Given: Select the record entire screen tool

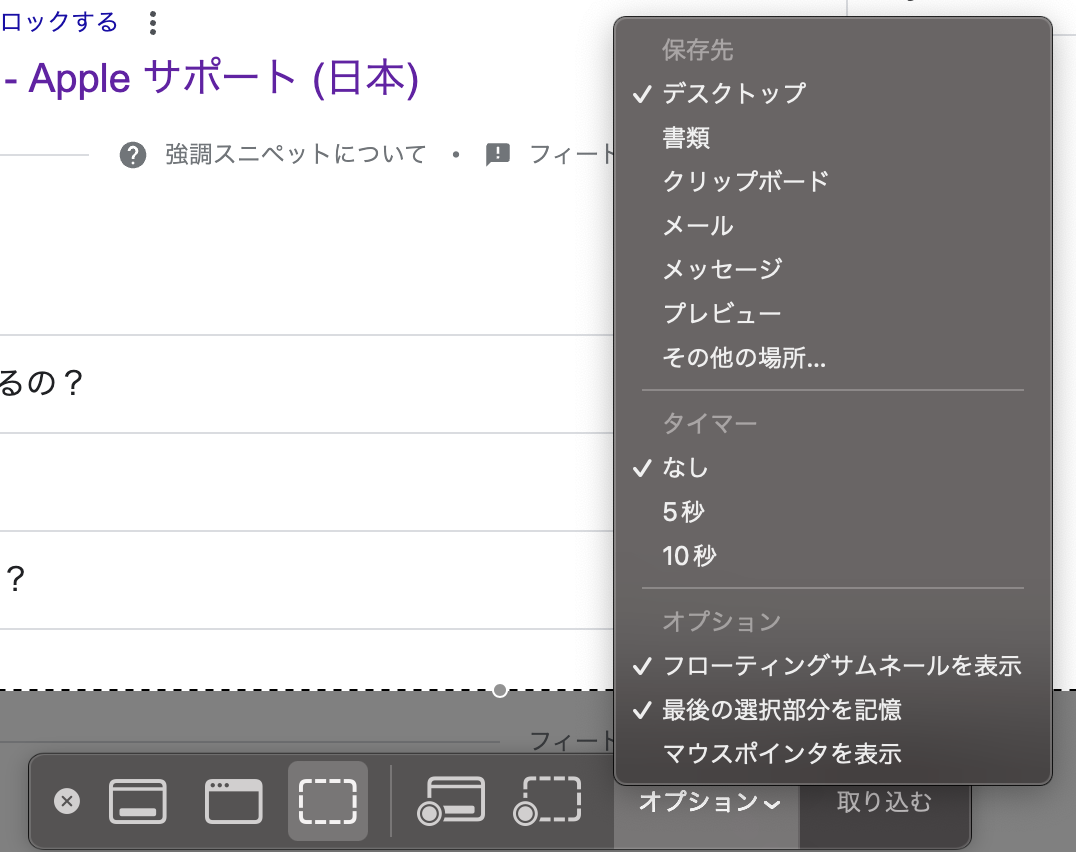Looking at the screenshot, I should point(451,799).
